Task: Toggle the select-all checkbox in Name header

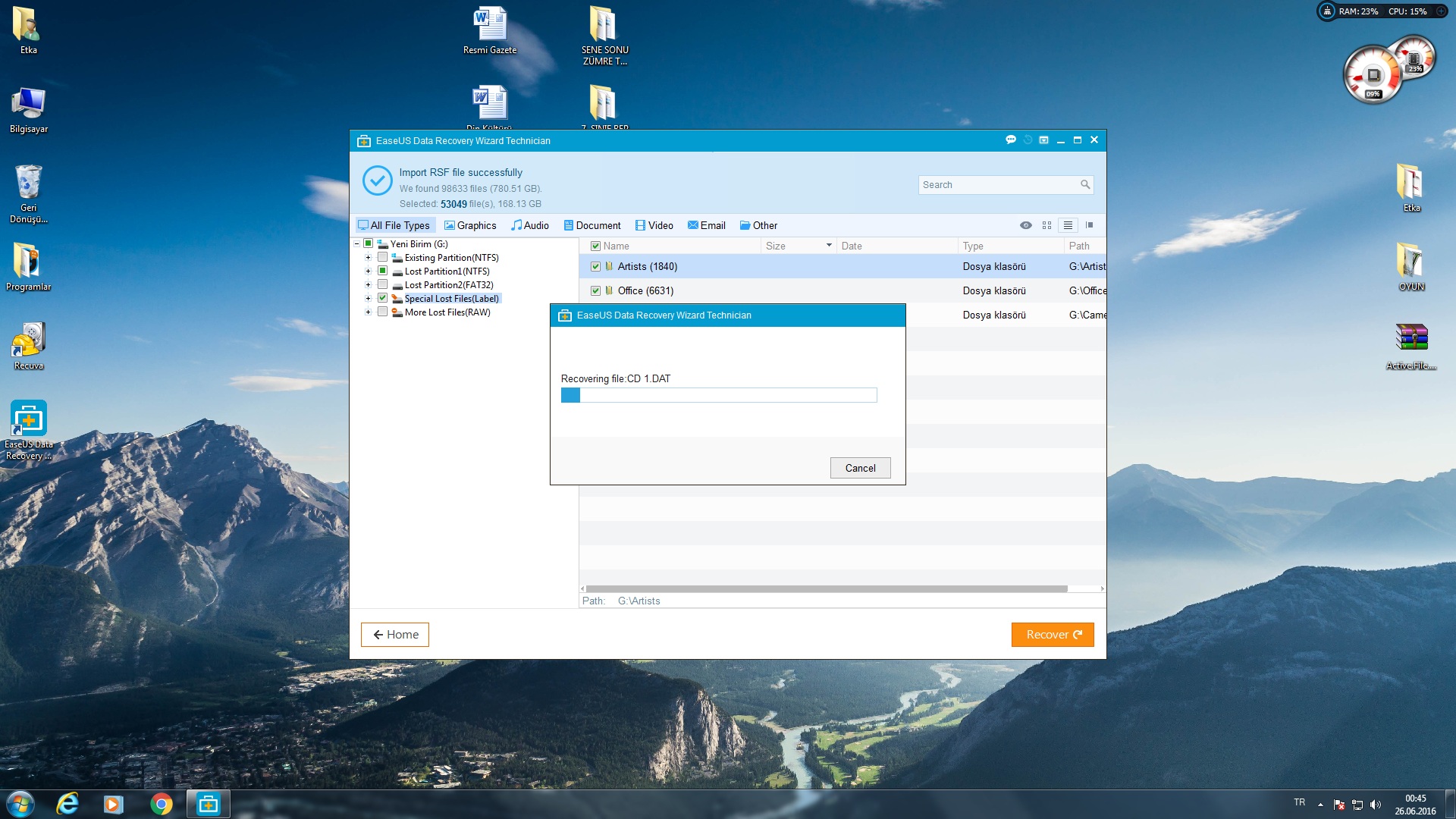Action: pyautogui.click(x=595, y=246)
